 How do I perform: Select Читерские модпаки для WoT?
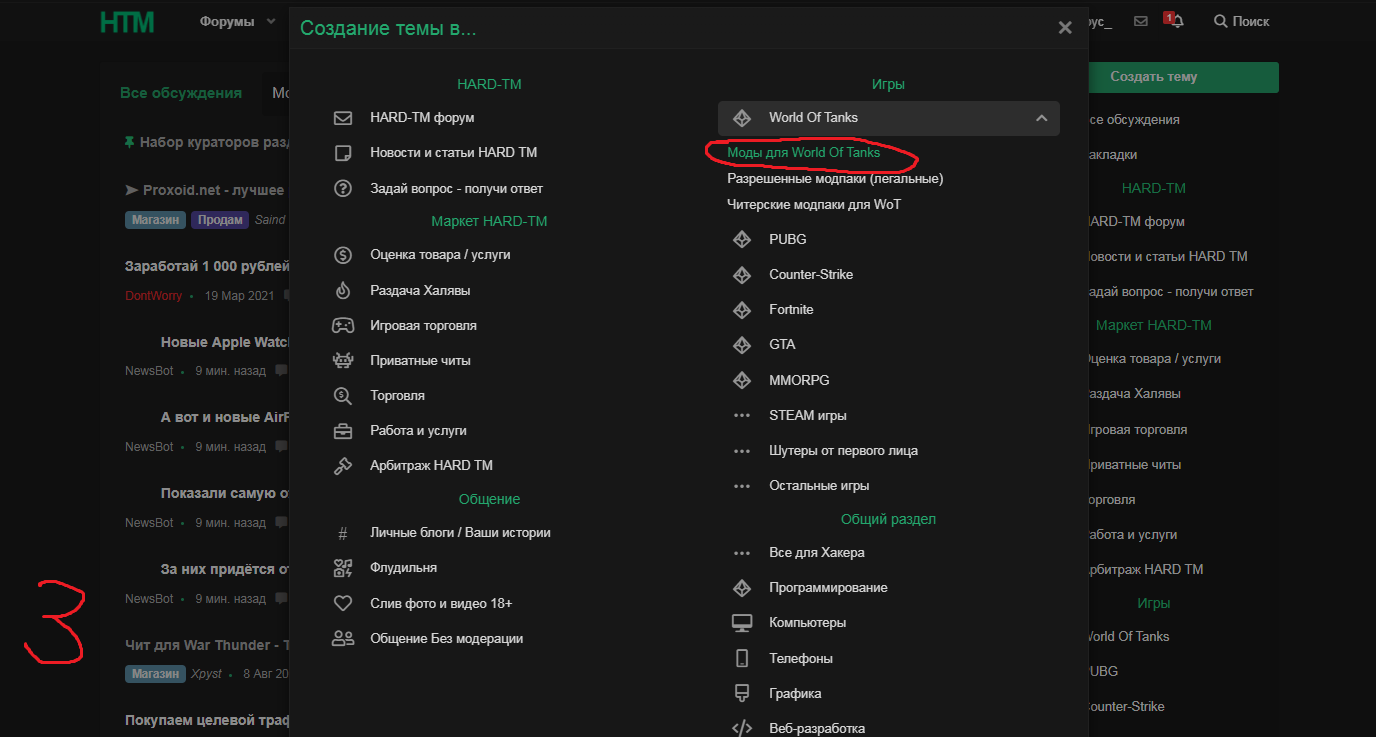[814, 205]
